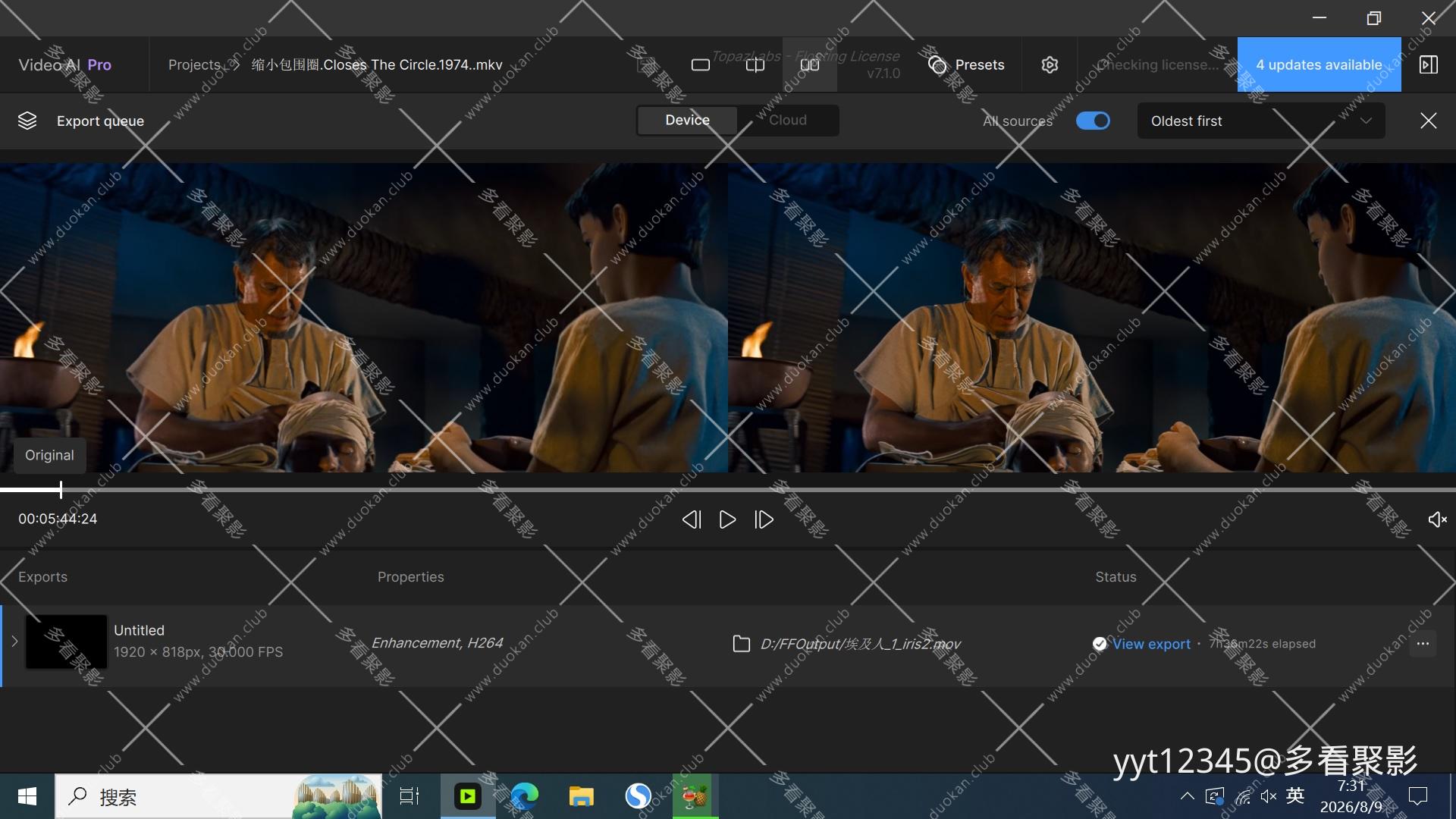This screenshot has height=819, width=1456.
Task: Step back one frame
Action: point(691,519)
